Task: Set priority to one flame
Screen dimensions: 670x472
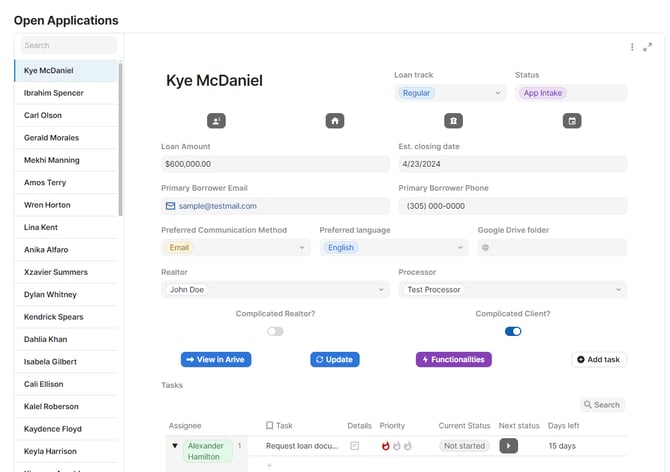Action: (x=385, y=446)
